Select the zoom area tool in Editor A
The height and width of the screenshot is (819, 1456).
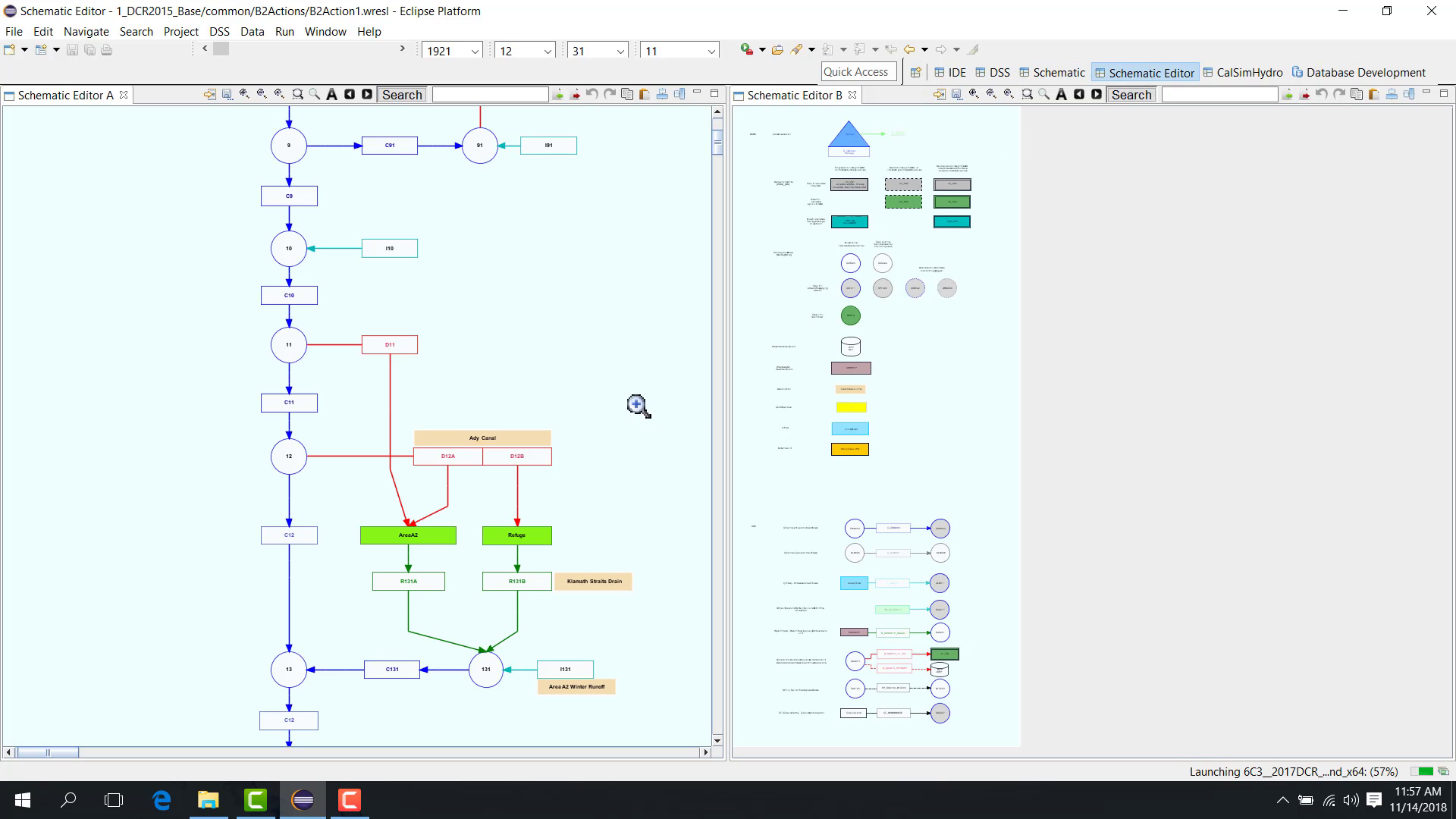click(x=297, y=95)
